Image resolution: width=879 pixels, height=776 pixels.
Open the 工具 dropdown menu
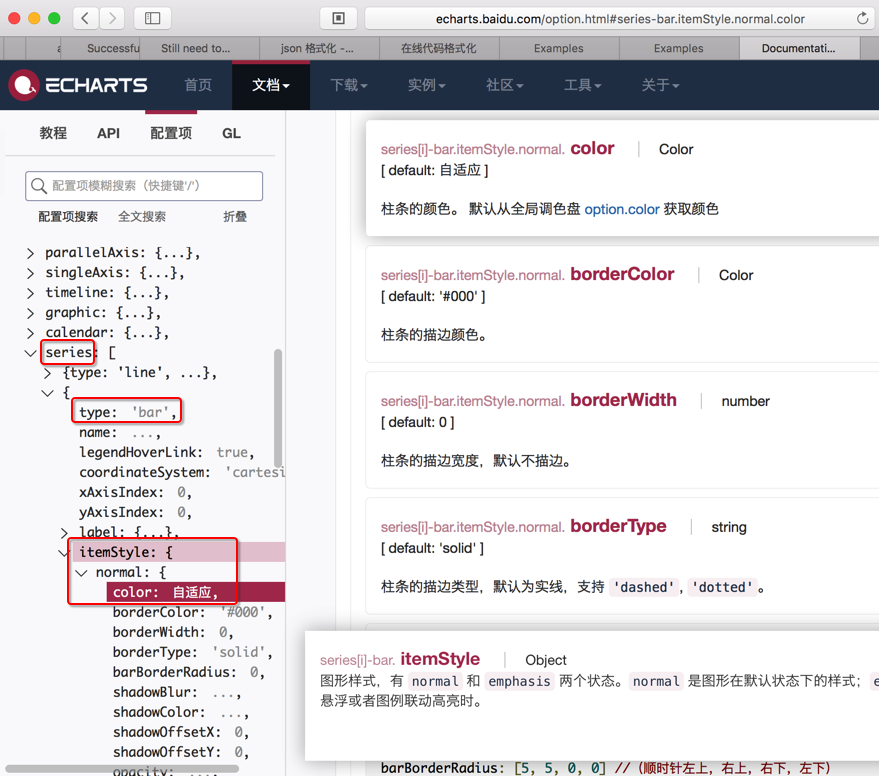(582, 85)
